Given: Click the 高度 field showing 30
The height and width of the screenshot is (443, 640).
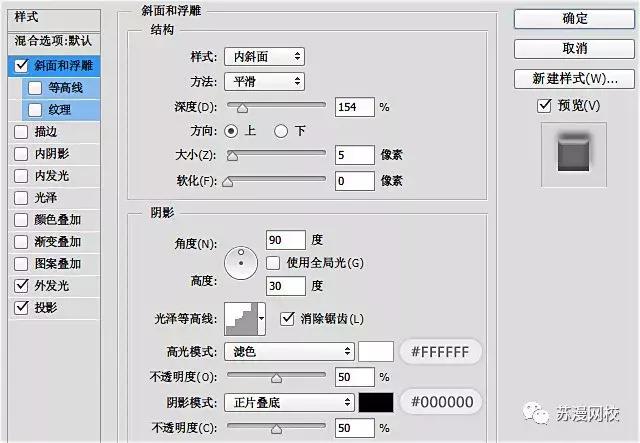Looking at the screenshot, I should [x=286, y=286].
